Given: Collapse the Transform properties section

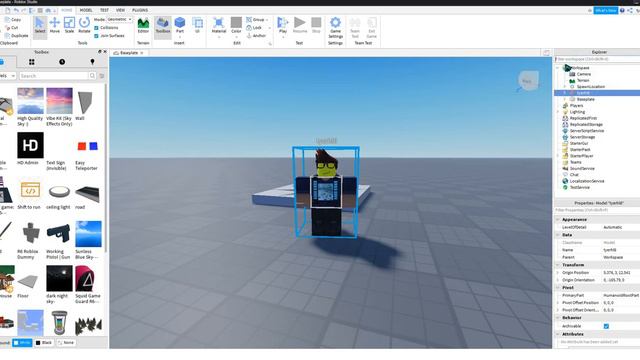Looking at the screenshot, I should tap(558, 265).
